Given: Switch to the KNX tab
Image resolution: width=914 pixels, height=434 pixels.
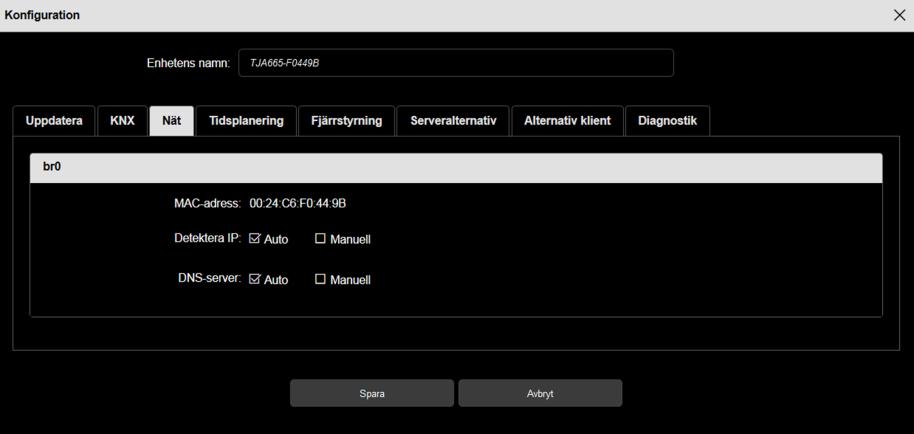Looking at the screenshot, I should coord(122,121).
